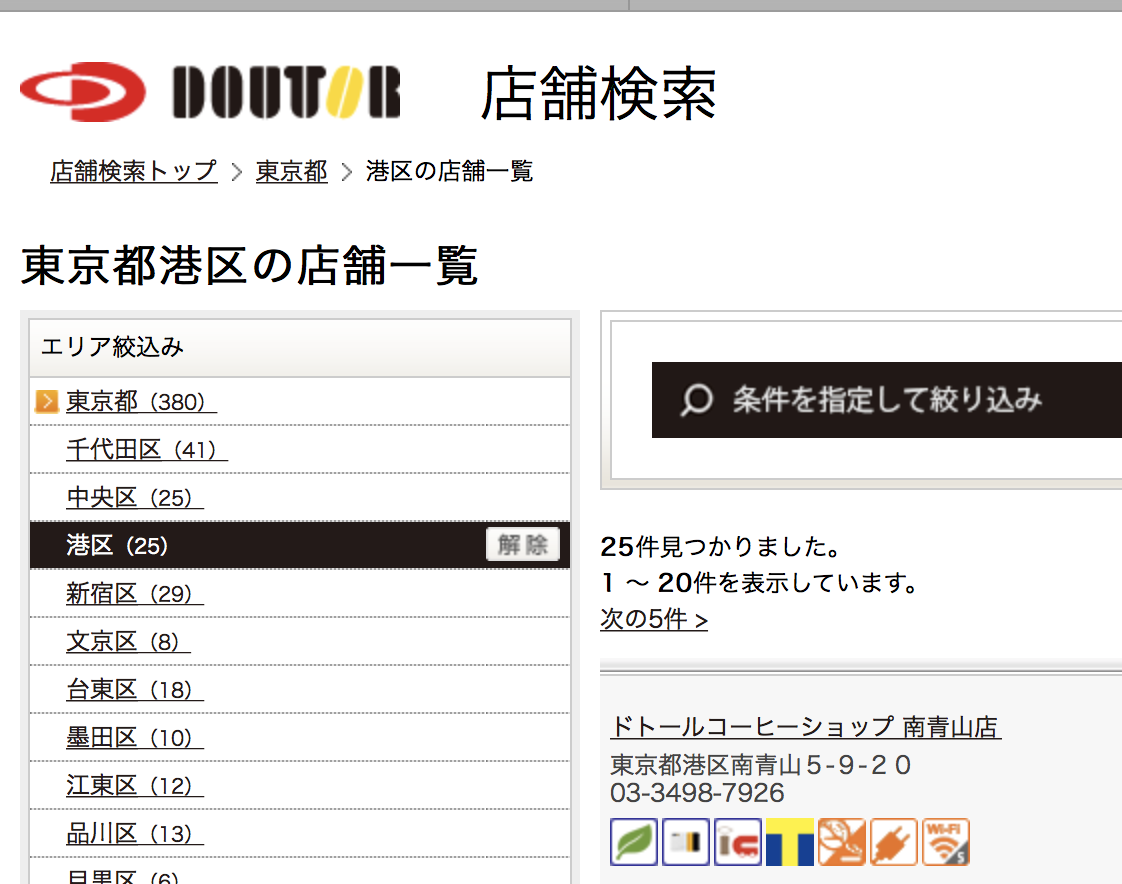Click the Doutor value card icon
This screenshot has width=1122, height=884.
coord(686,842)
